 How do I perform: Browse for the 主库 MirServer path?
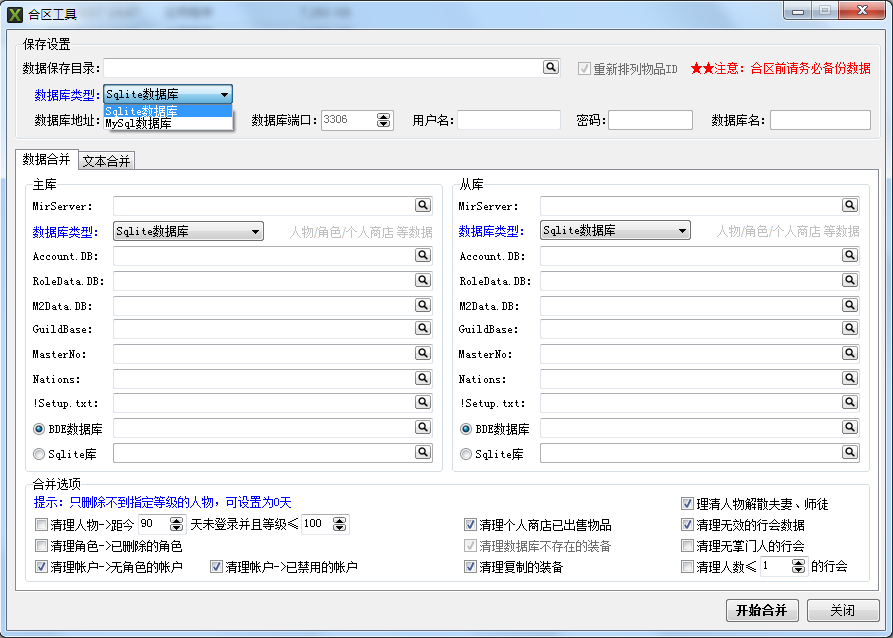(x=421, y=205)
